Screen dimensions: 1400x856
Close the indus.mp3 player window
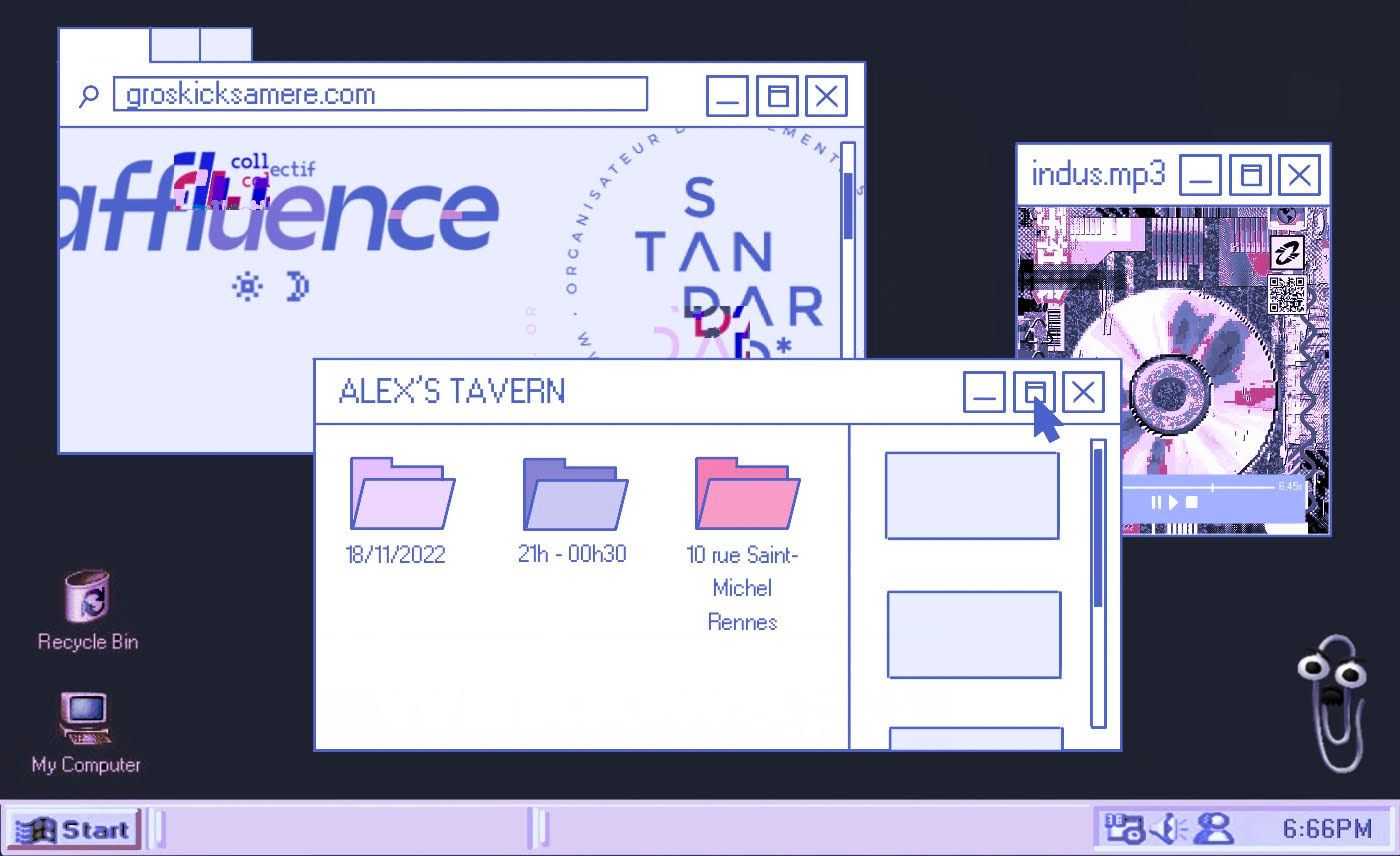(1299, 175)
